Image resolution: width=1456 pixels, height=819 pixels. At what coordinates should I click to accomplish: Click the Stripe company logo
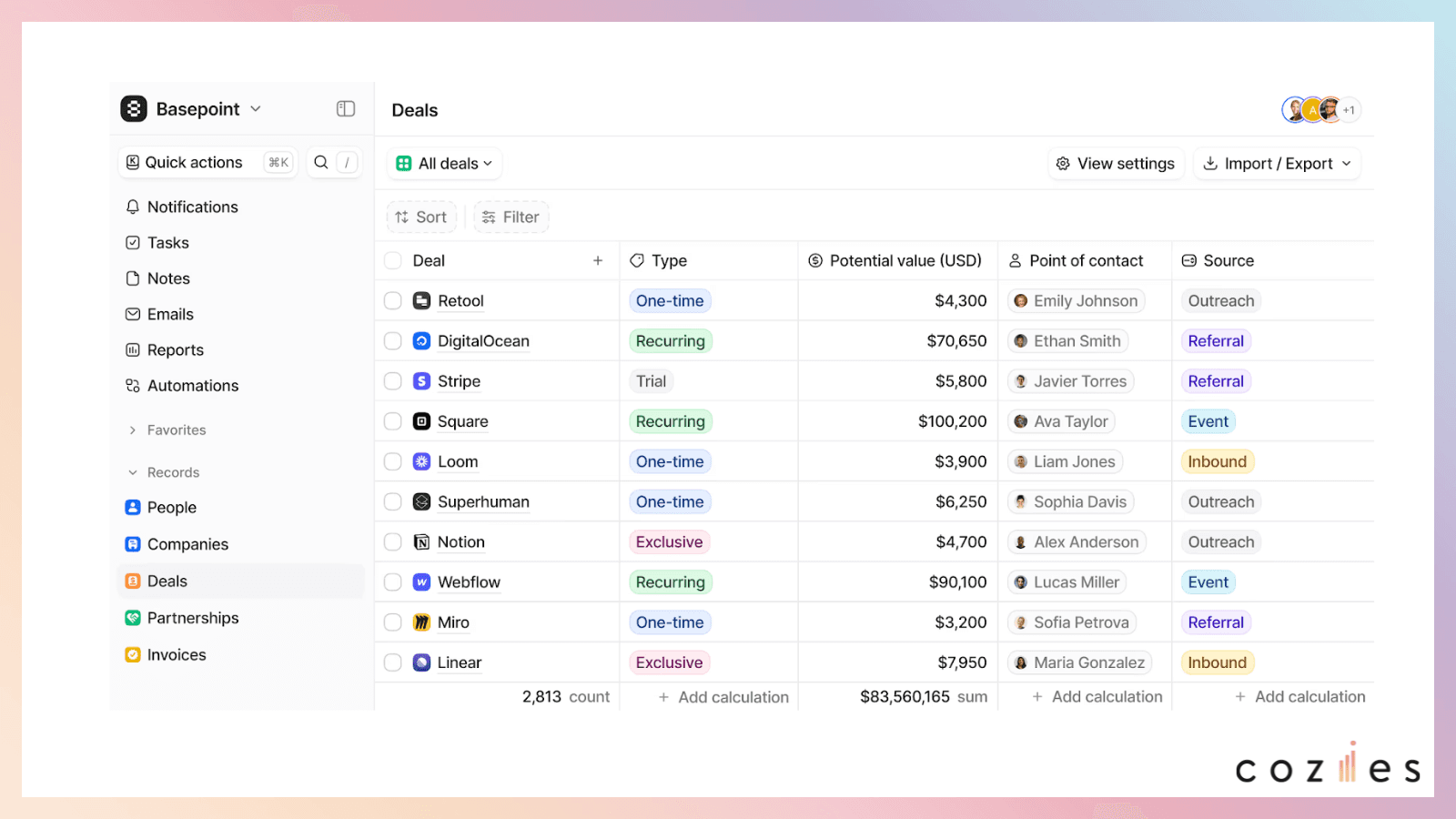point(421,381)
